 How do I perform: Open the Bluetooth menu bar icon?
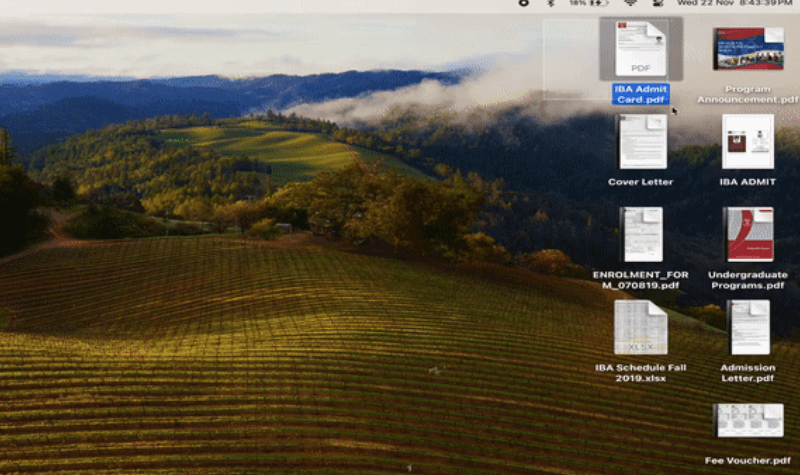pos(550,4)
